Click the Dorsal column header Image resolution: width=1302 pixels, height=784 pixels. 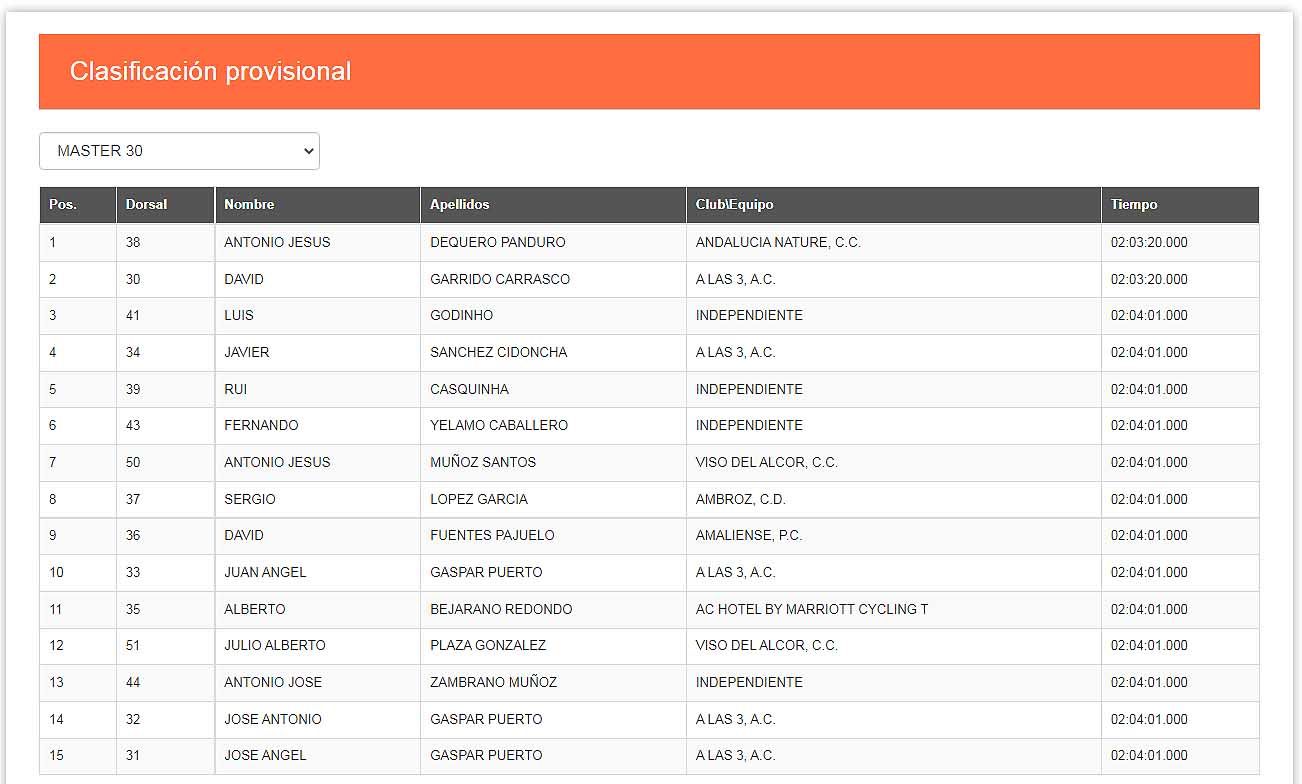[165, 204]
